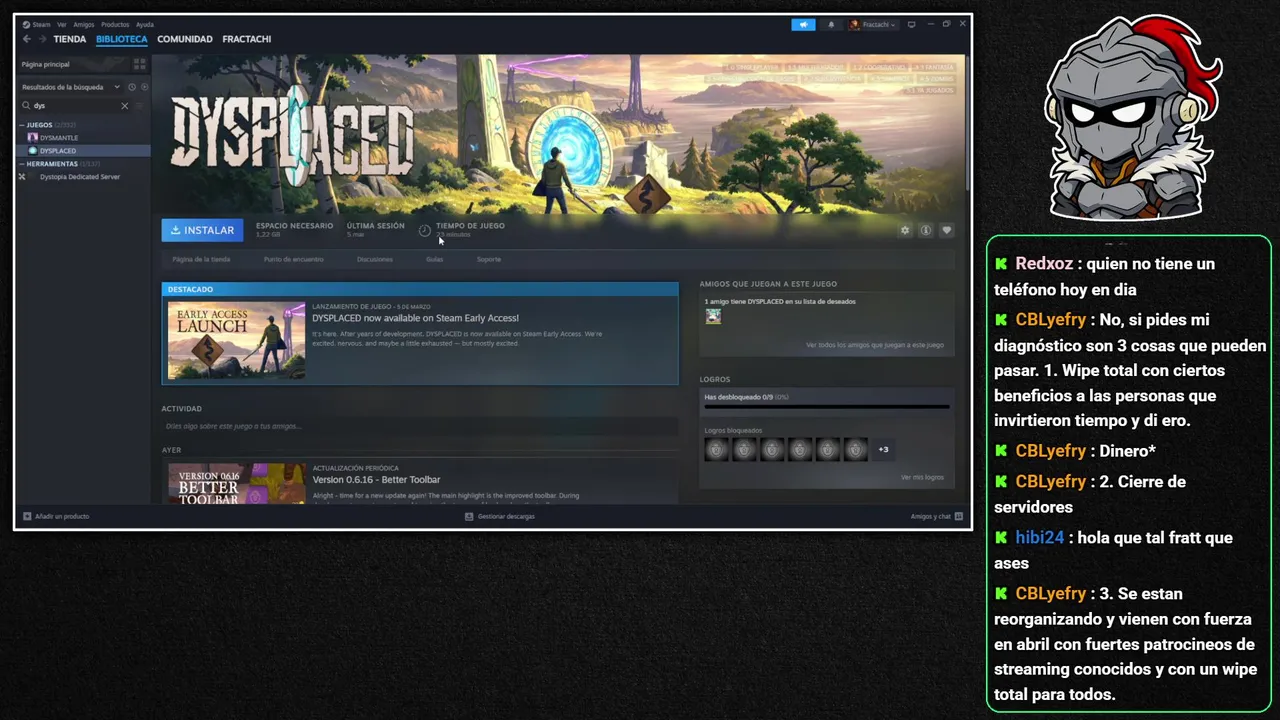The image size is (1280, 720).
Task: Expand Resultados de la búsqueda dropdown
Action: (70, 87)
